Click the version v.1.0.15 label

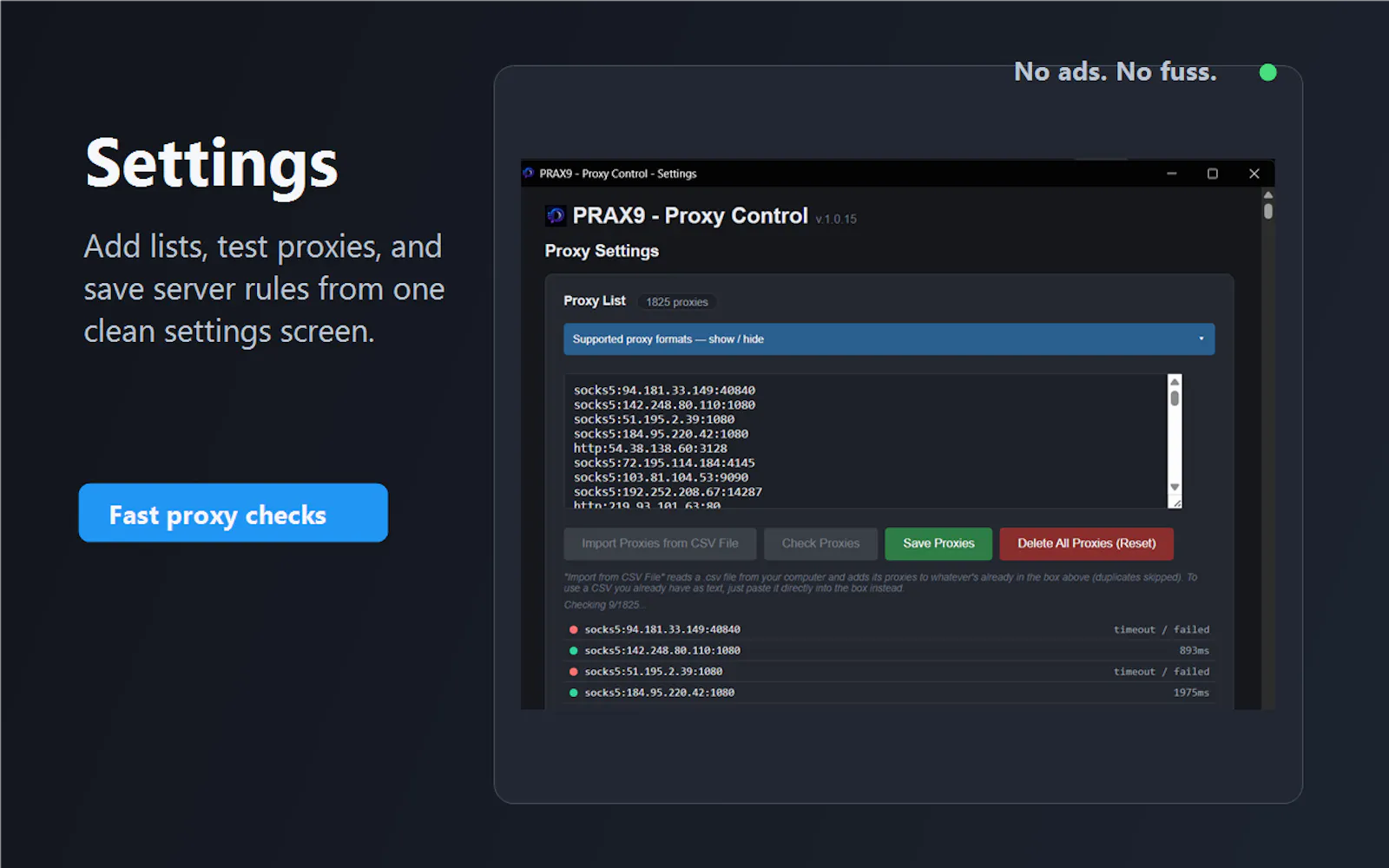[x=836, y=219]
